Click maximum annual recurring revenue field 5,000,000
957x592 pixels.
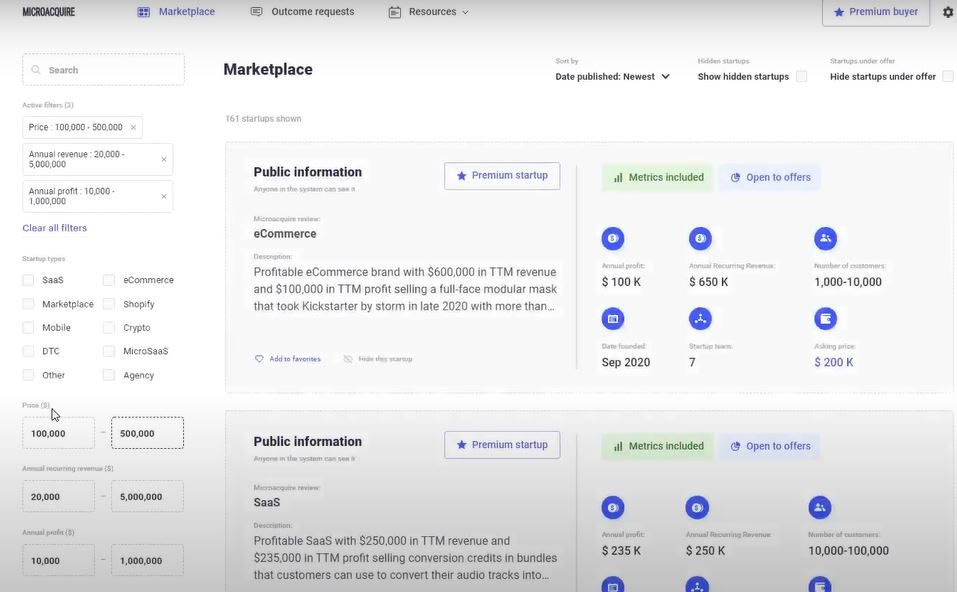coord(147,497)
